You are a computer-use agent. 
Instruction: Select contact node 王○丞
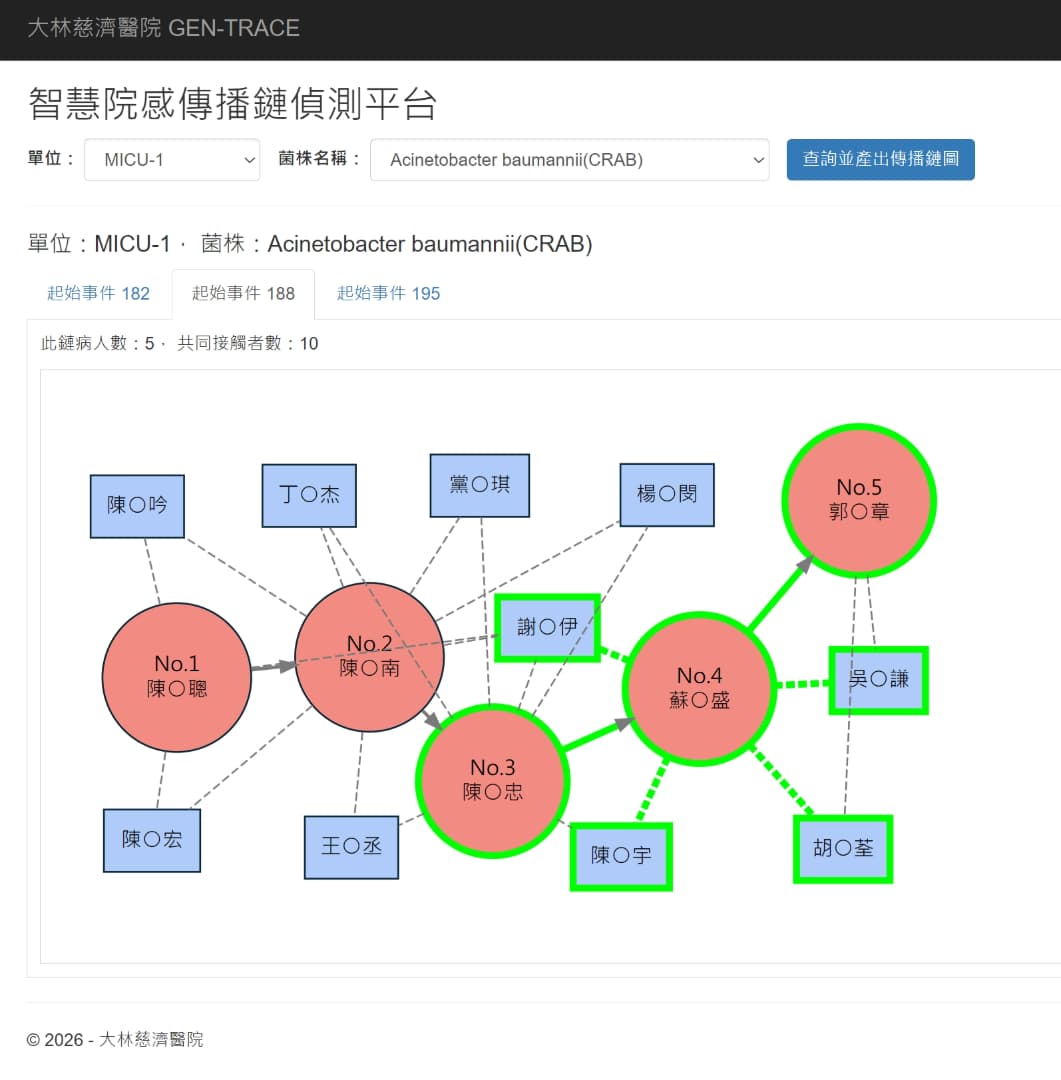pos(351,847)
